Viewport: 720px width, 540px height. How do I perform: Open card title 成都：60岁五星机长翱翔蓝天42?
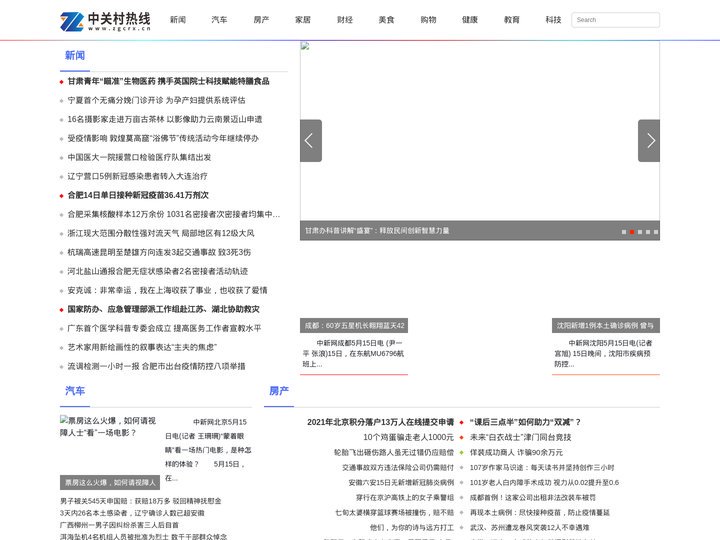click(354, 326)
